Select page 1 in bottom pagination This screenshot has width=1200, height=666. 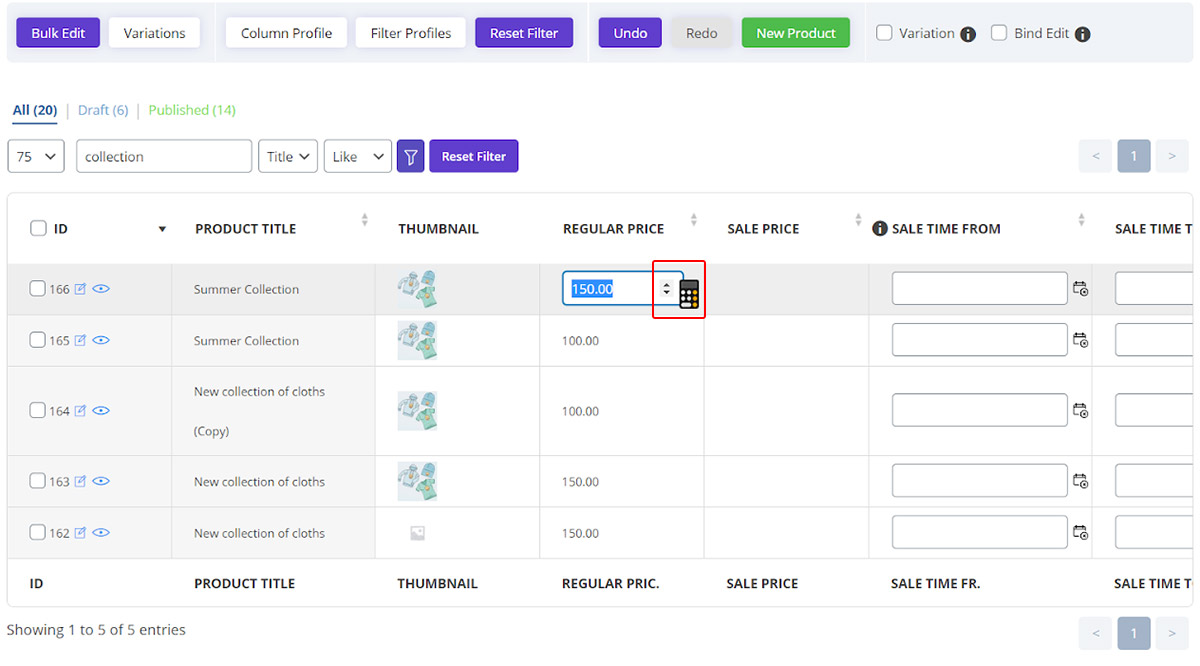pyautogui.click(x=1134, y=633)
